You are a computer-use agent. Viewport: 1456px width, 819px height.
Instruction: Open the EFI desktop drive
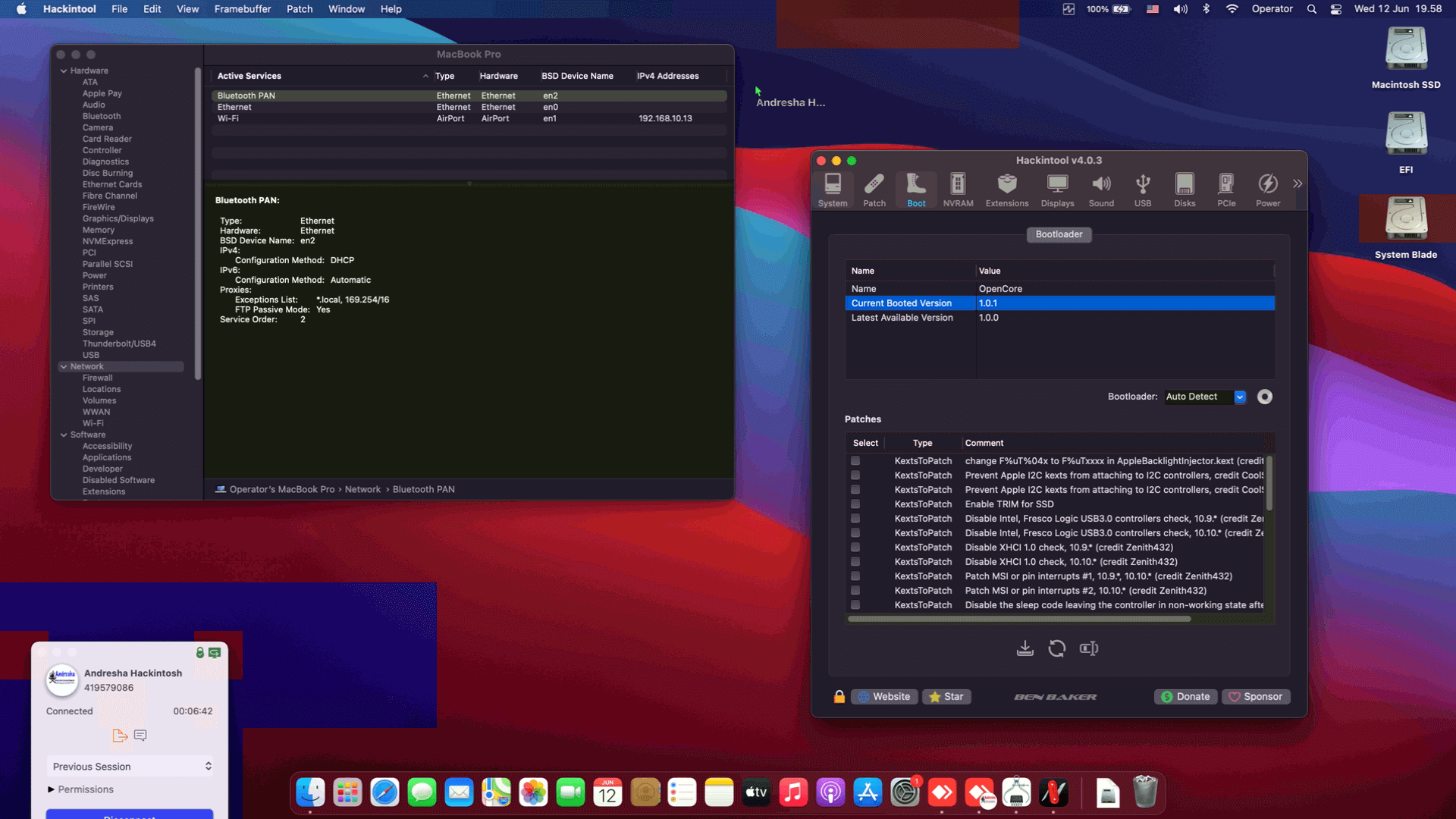click(1406, 143)
